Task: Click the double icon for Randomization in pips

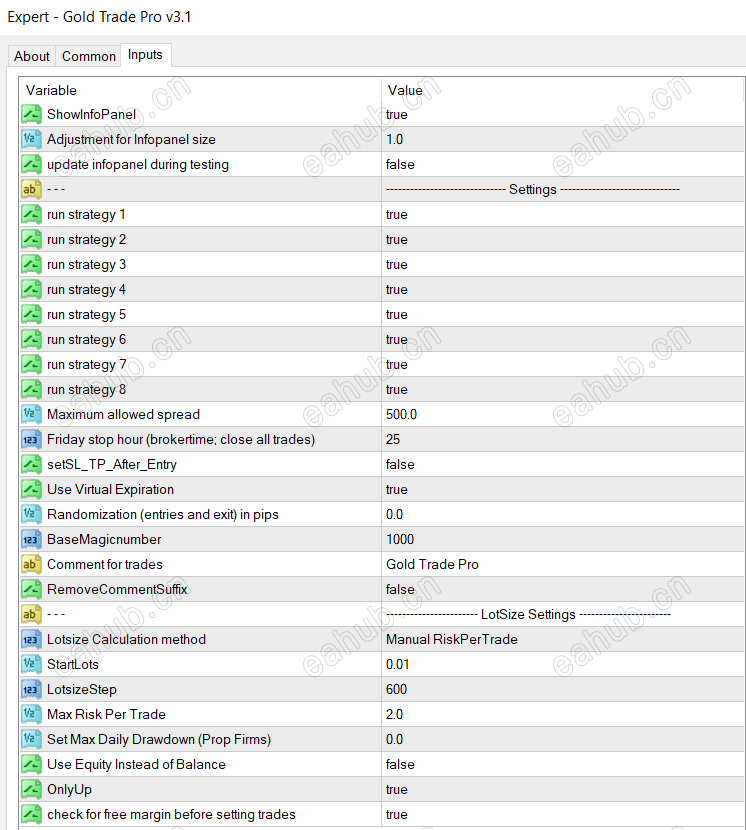Action: point(31,514)
